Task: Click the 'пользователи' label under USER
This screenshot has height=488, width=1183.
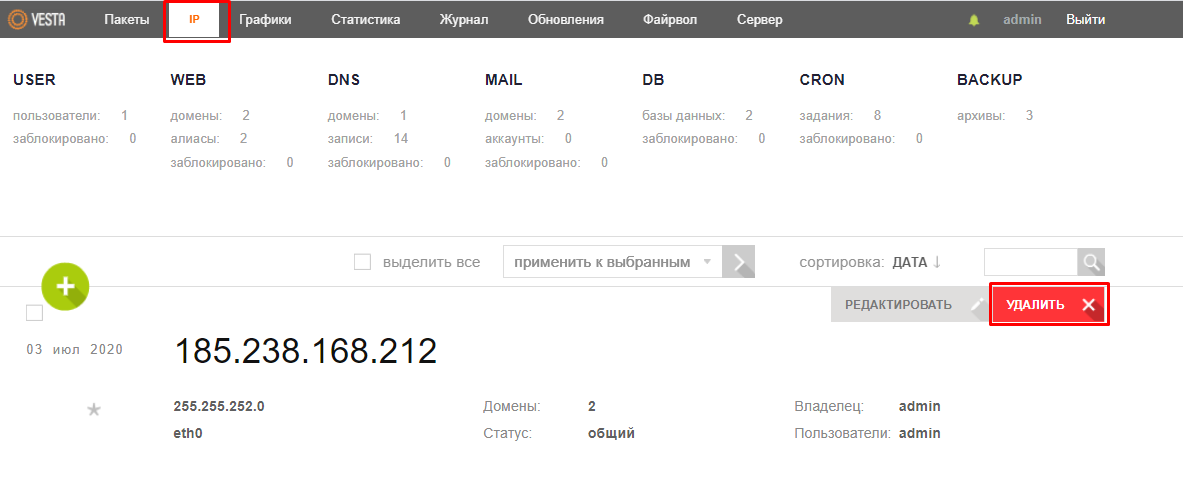Action: click(57, 116)
